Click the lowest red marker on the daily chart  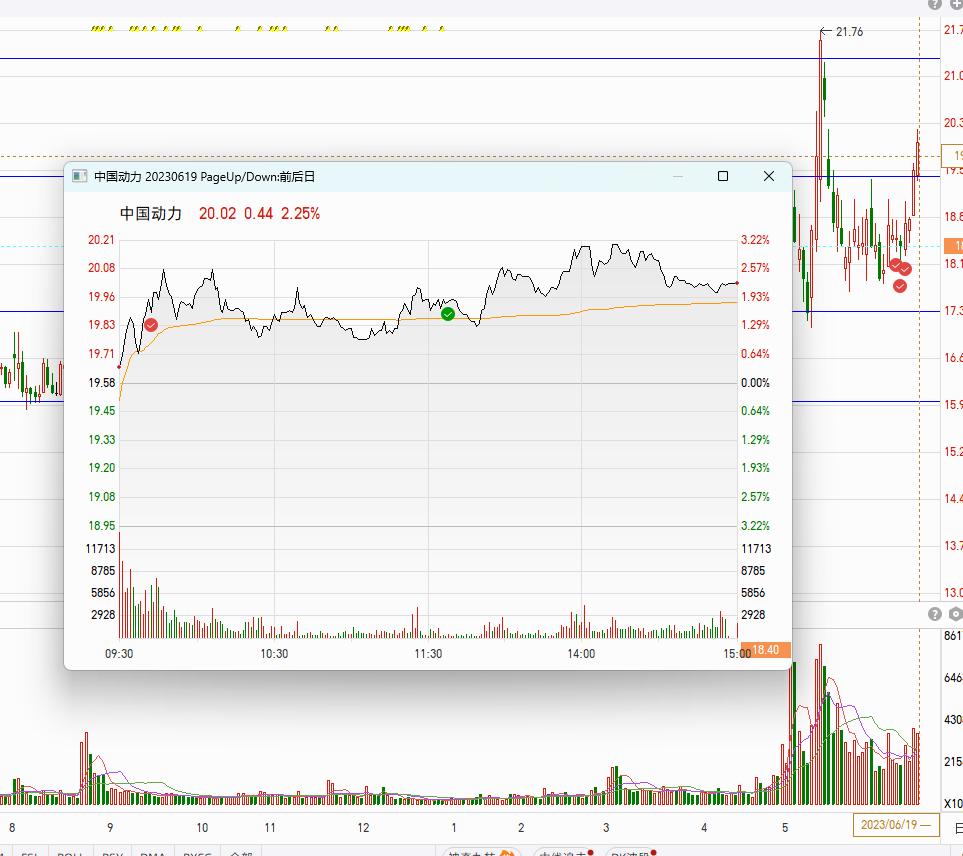click(900, 286)
